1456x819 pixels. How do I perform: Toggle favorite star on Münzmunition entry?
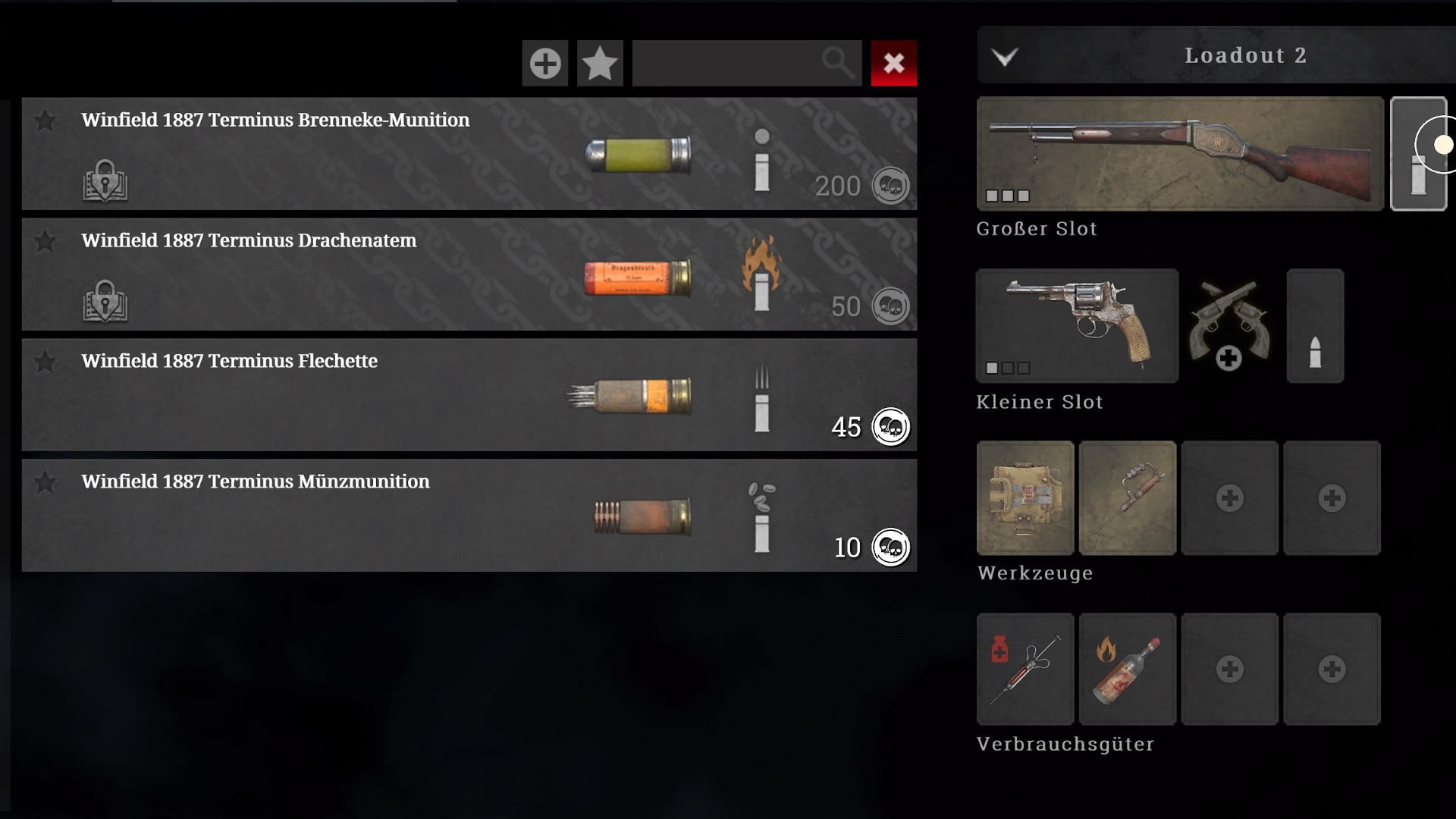pyautogui.click(x=45, y=482)
